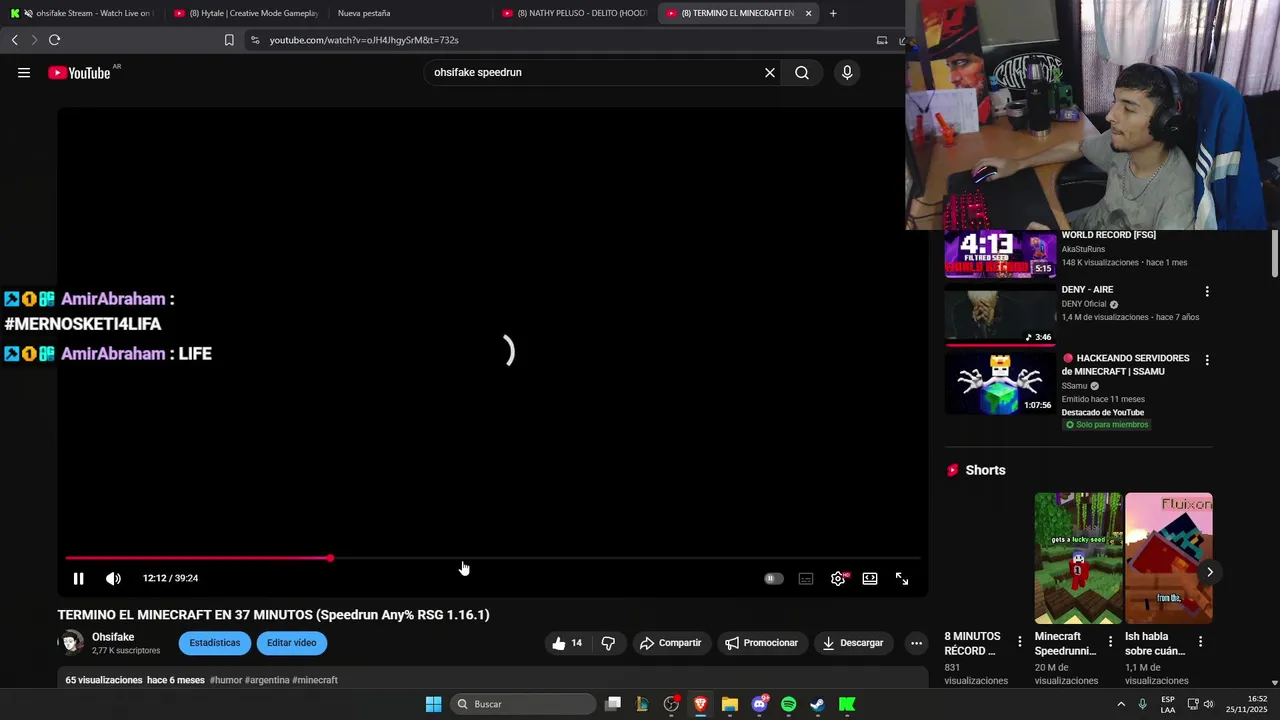
Task: Open options menu for HACKEANDO SERVIDORES video
Action: tap(1207, 360)
